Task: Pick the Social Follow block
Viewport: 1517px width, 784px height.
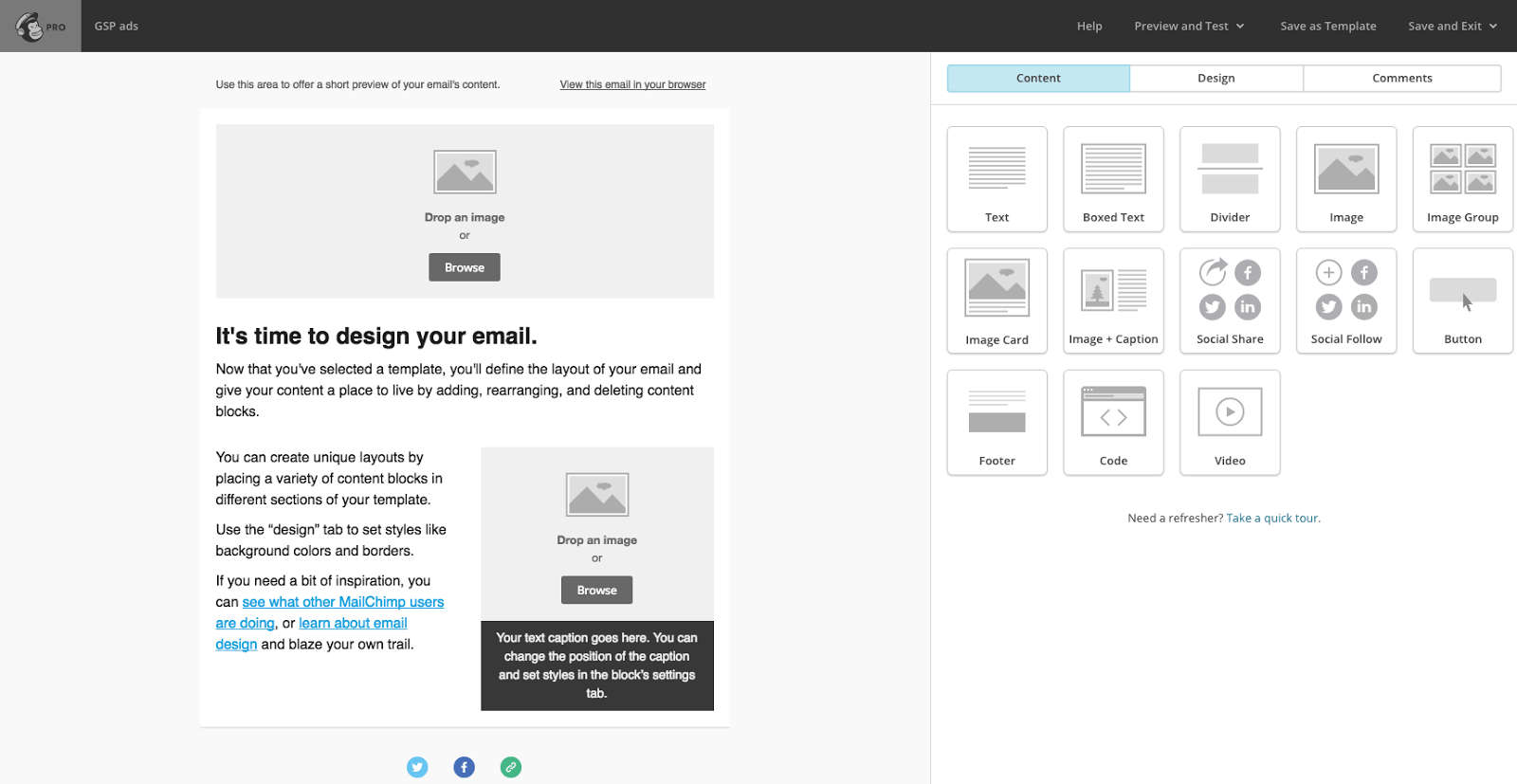Action: coord(1345,301)
